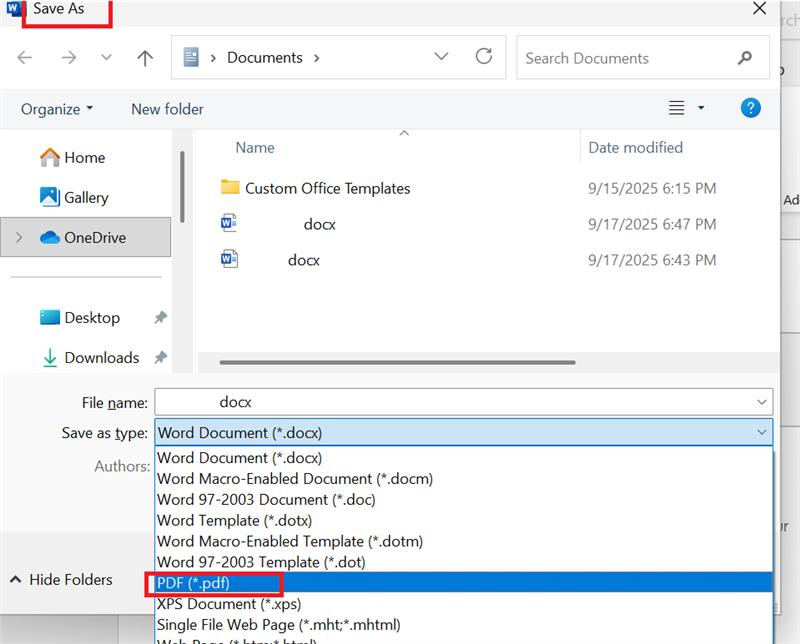Select Gallery in the navigation pane
800x644 pixels.
point(74,197)
